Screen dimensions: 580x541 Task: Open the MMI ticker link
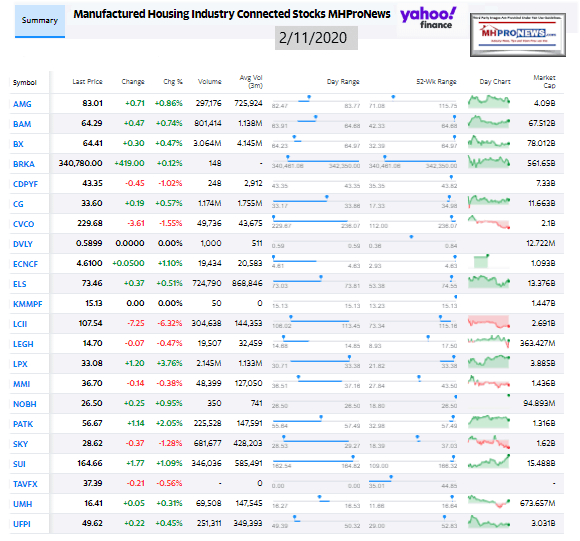pos(21,384)
